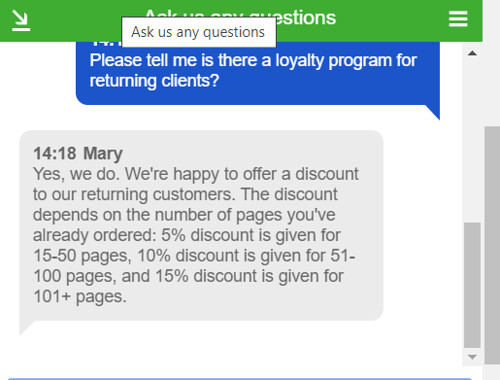
Task: Click the agent name Mary
Action: (103, 154)
